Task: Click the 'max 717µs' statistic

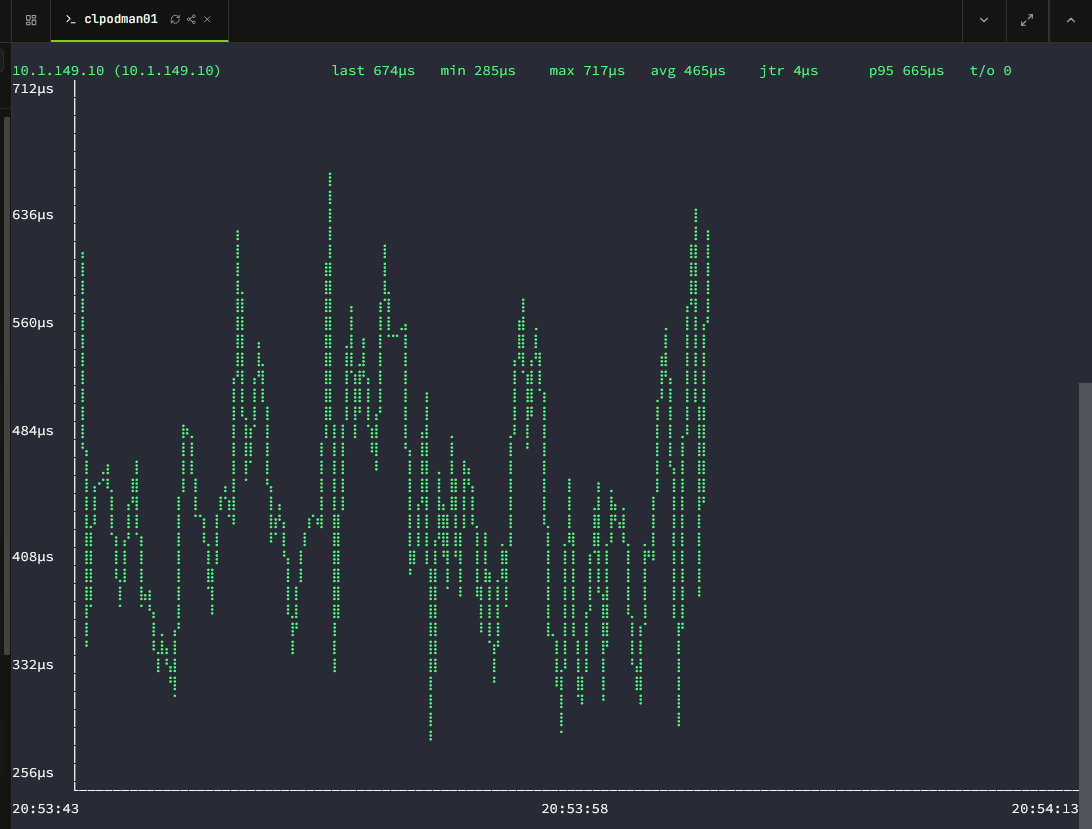Action: pyautogui.click(x=587, y=70)
